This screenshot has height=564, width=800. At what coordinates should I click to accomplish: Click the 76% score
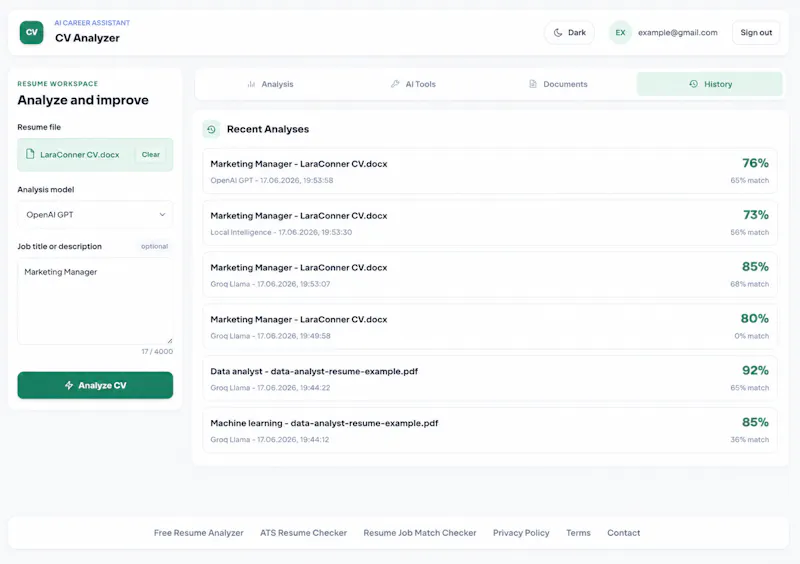(x=755, y=163)
